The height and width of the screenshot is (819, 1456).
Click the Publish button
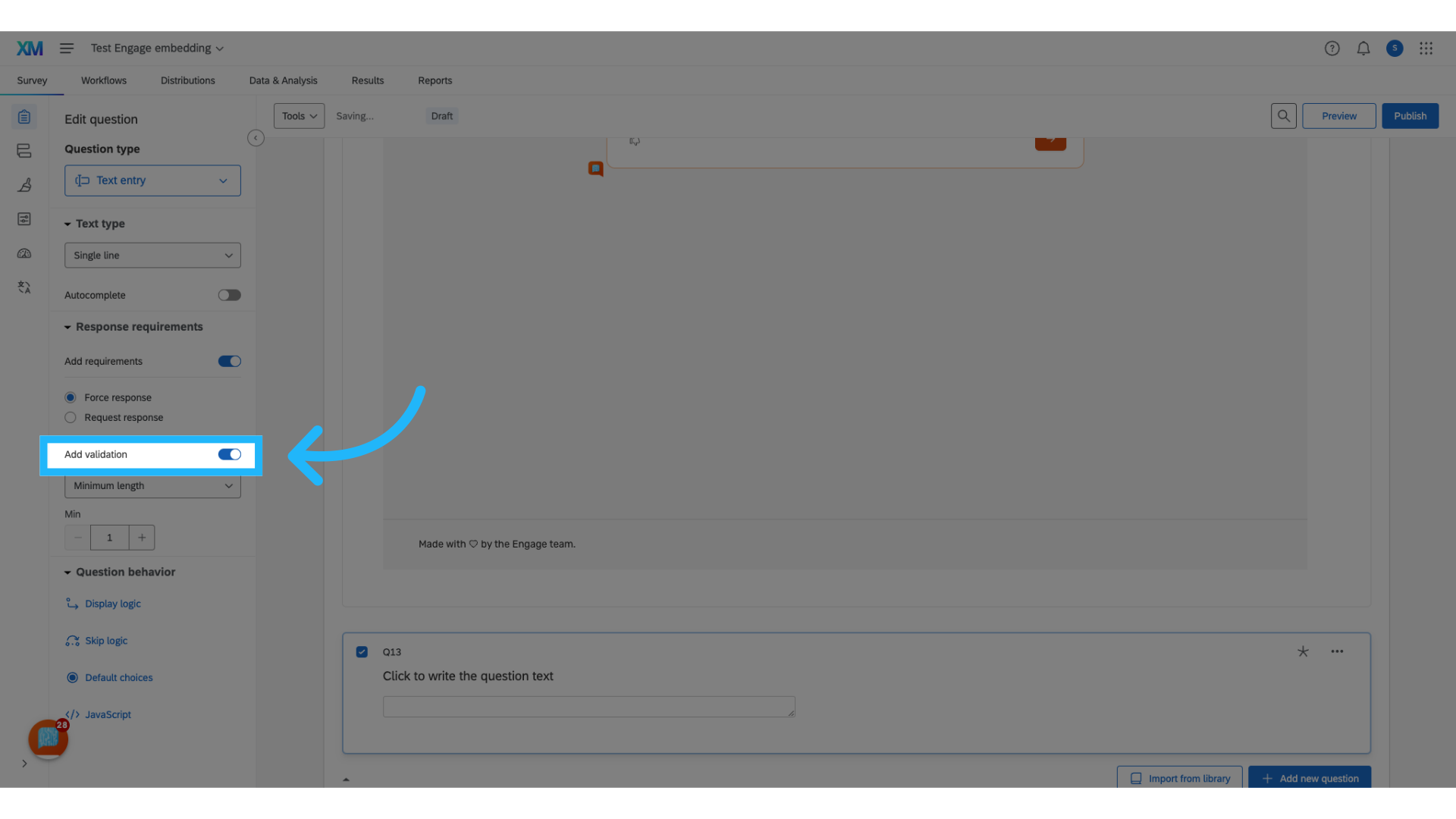pos(1410,116)
